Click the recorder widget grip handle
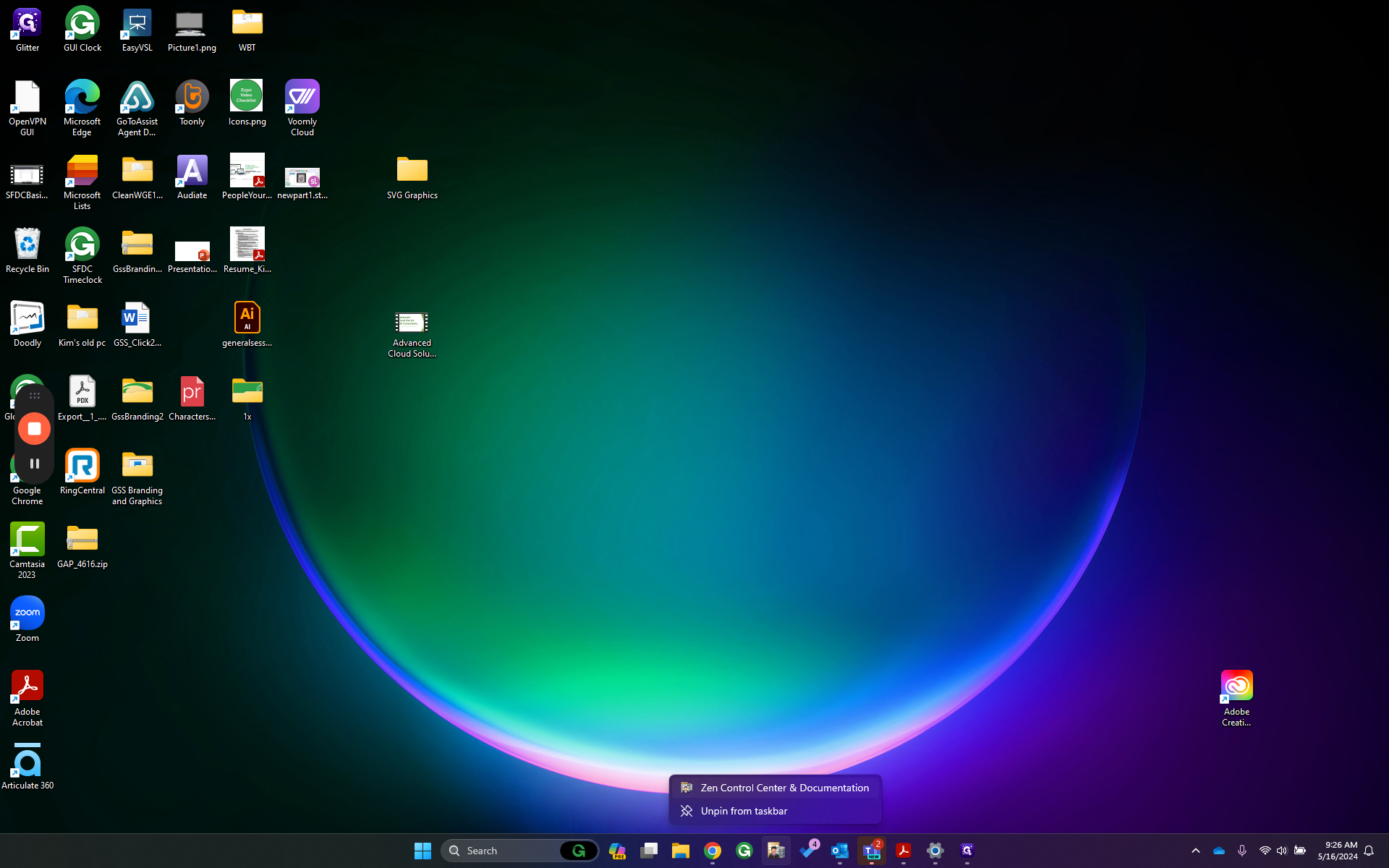The width and height of the screenshot is (1389, 868). [x=34, y=396]
